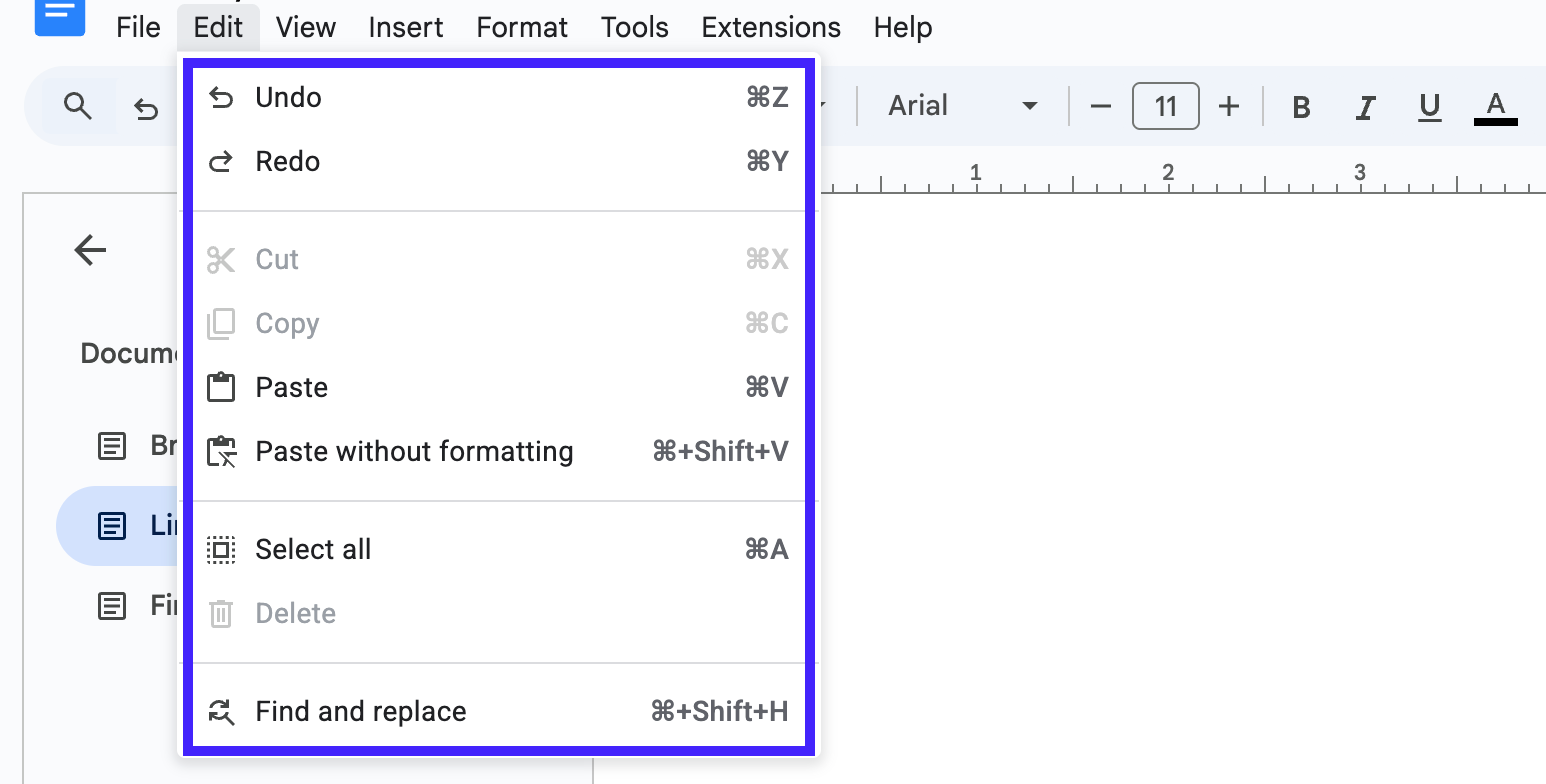Viewport: 1546px width, 784px height.
Task: Choose Redo from the Edit menu
Action: coord(288,162)
